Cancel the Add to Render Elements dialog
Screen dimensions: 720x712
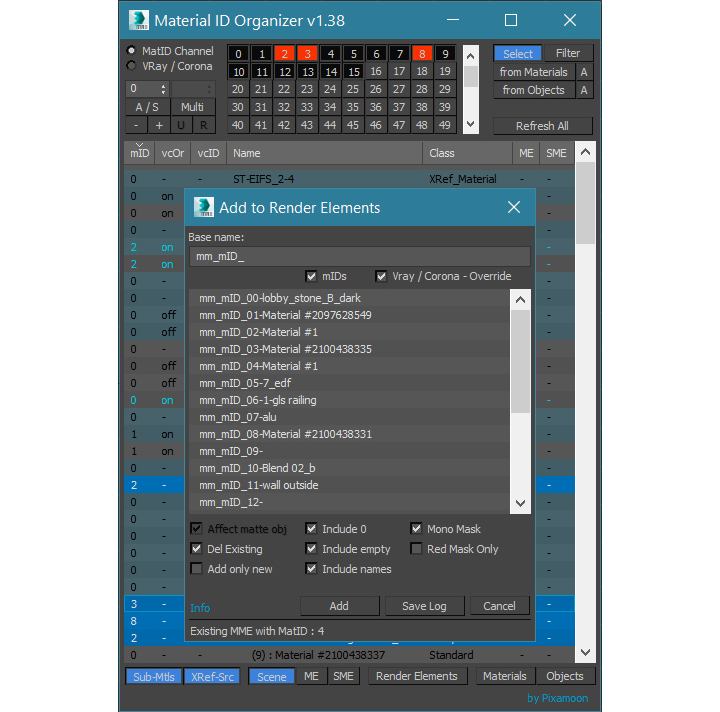(x=500, y=606)
